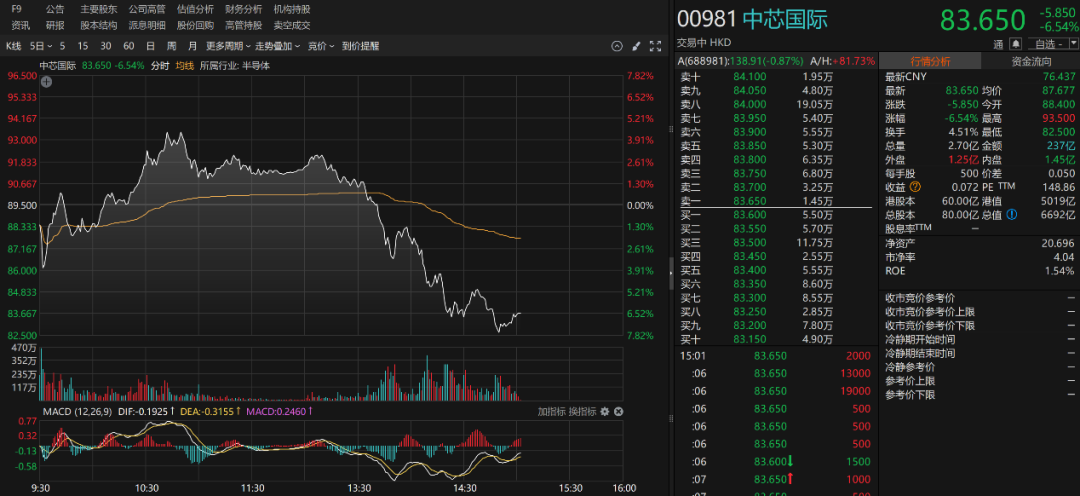Viewport: 1080px width, 496px height.
Task: Open the 竞价 auction dropdown
Action: coord(321,46)
